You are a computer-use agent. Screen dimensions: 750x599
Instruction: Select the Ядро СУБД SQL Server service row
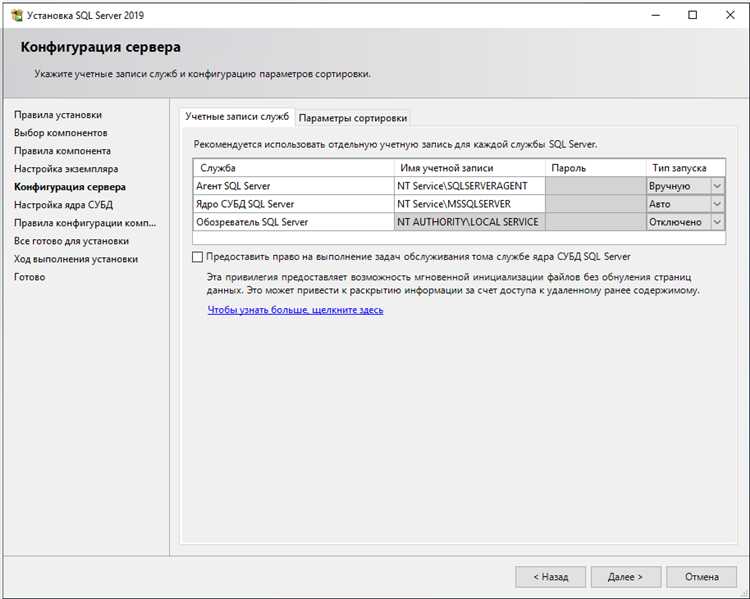pyautogui.click(x=294, y=204)
